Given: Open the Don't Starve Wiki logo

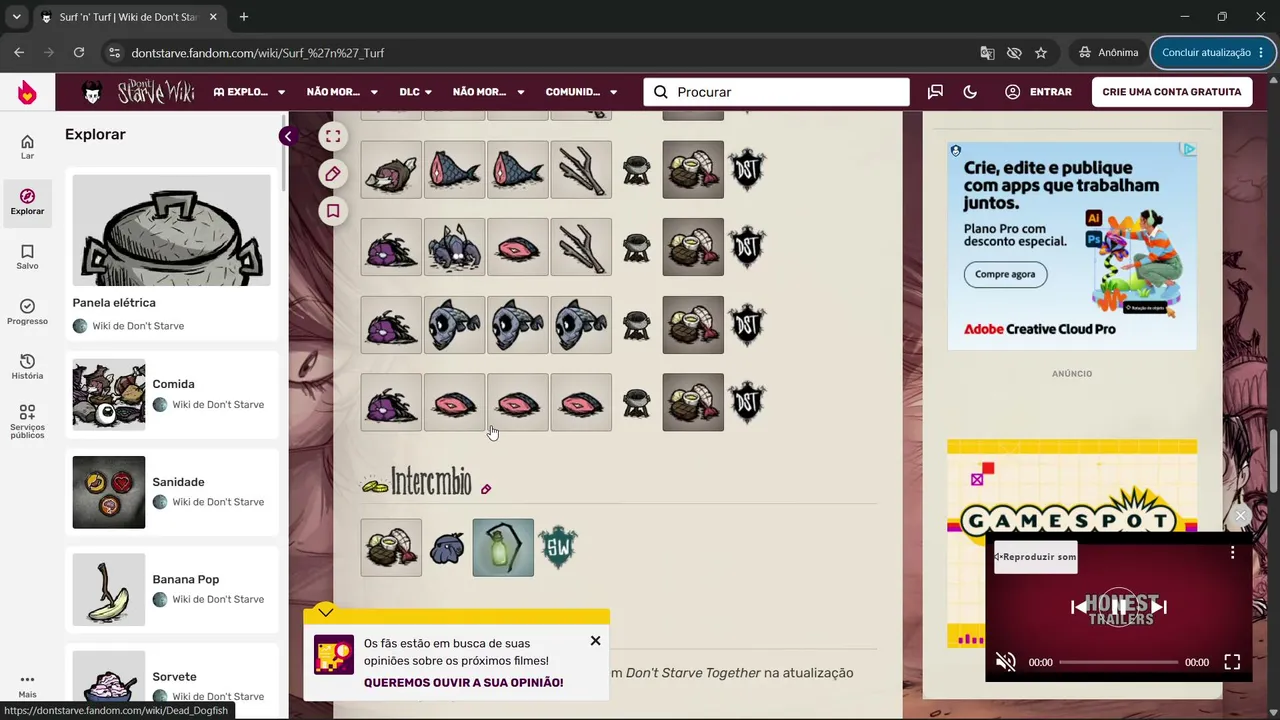Looking at the screenshot, I should pyautogui.click(x=139, y=92).
